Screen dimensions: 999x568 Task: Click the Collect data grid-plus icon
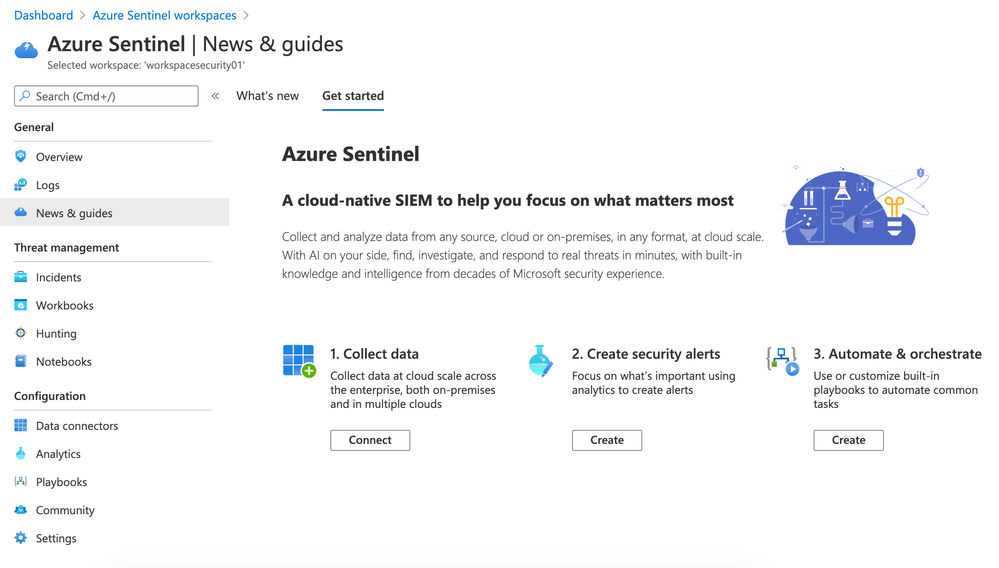(x=299, y=361)
